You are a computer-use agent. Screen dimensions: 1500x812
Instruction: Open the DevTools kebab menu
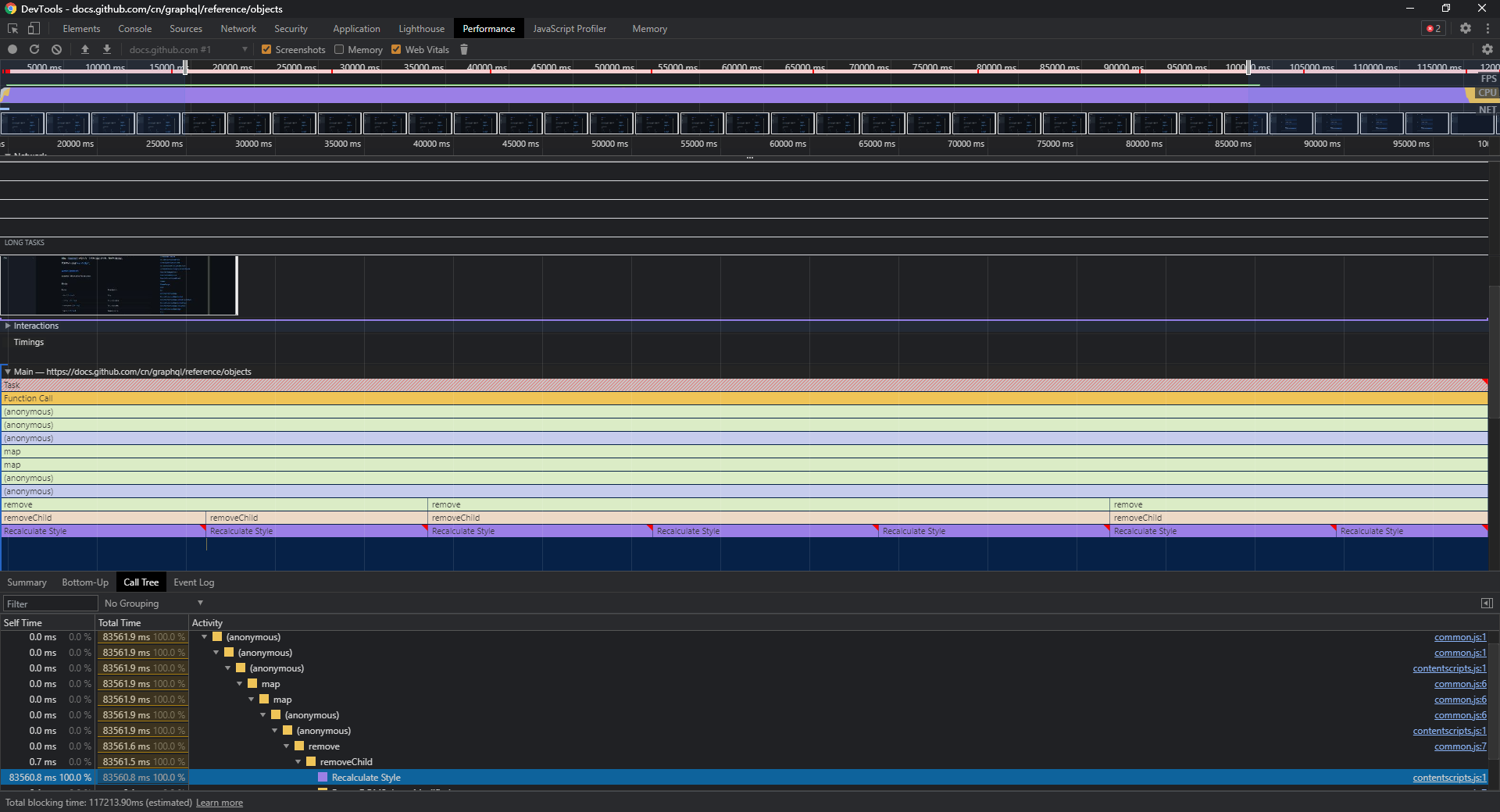coord(1487,28)
